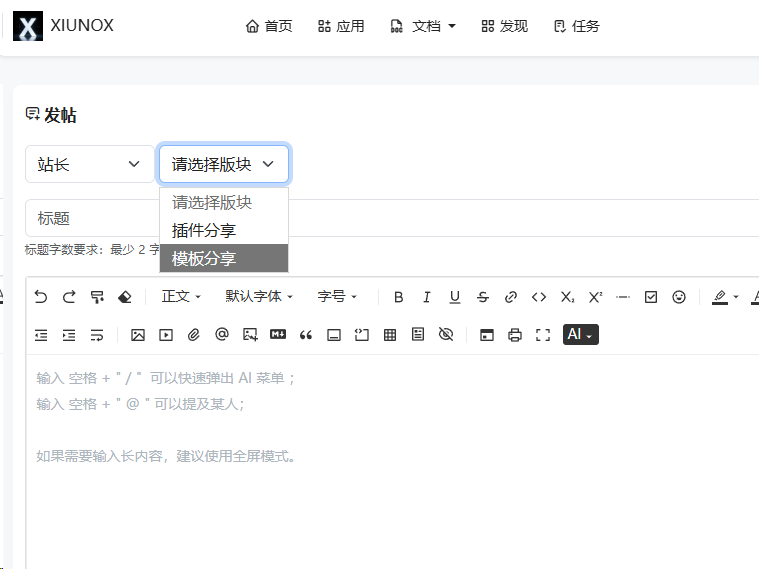
Task: Insert a video into the post
Action: click(166, 335)
